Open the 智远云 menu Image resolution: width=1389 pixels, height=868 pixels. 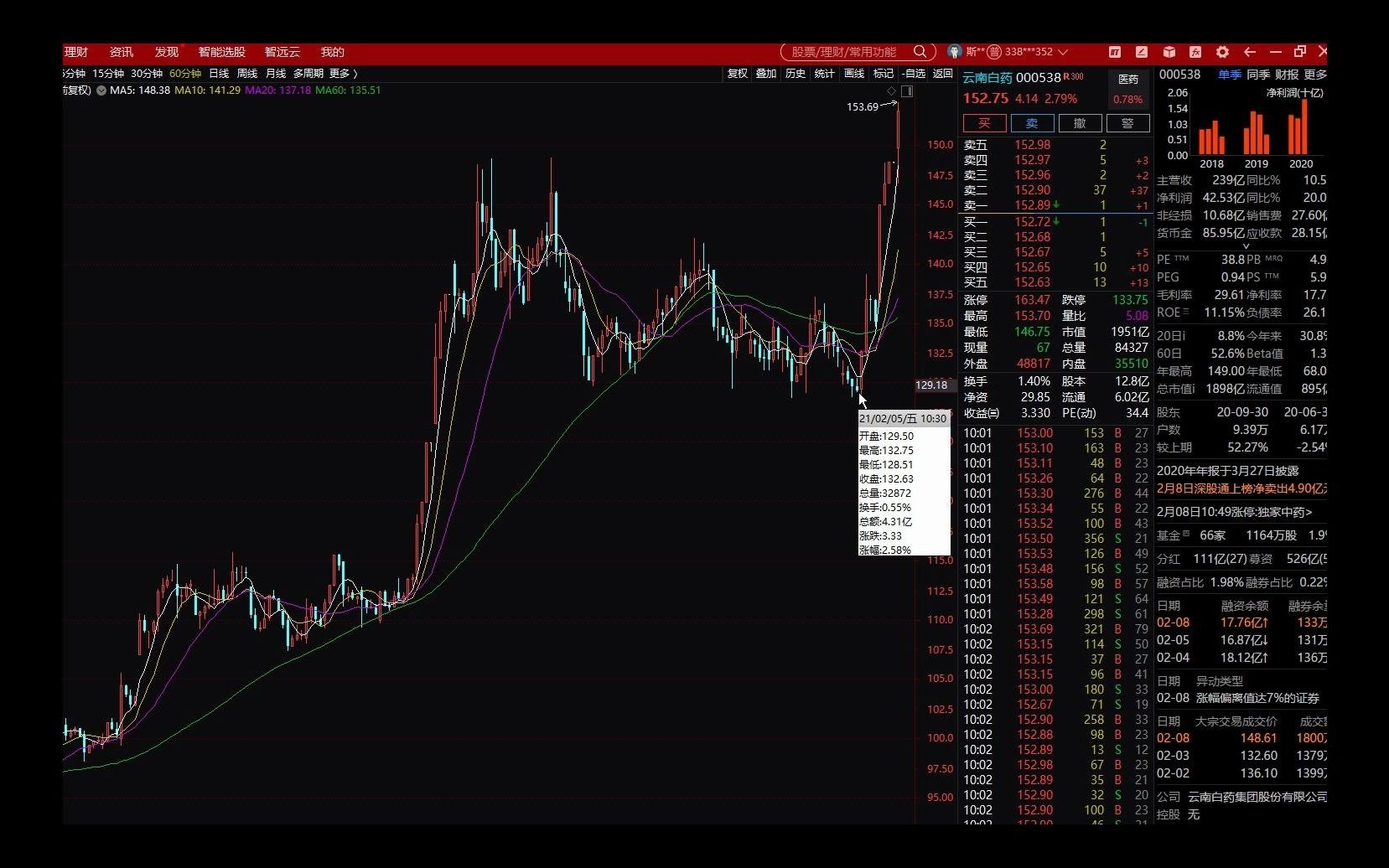pos(282,52)
